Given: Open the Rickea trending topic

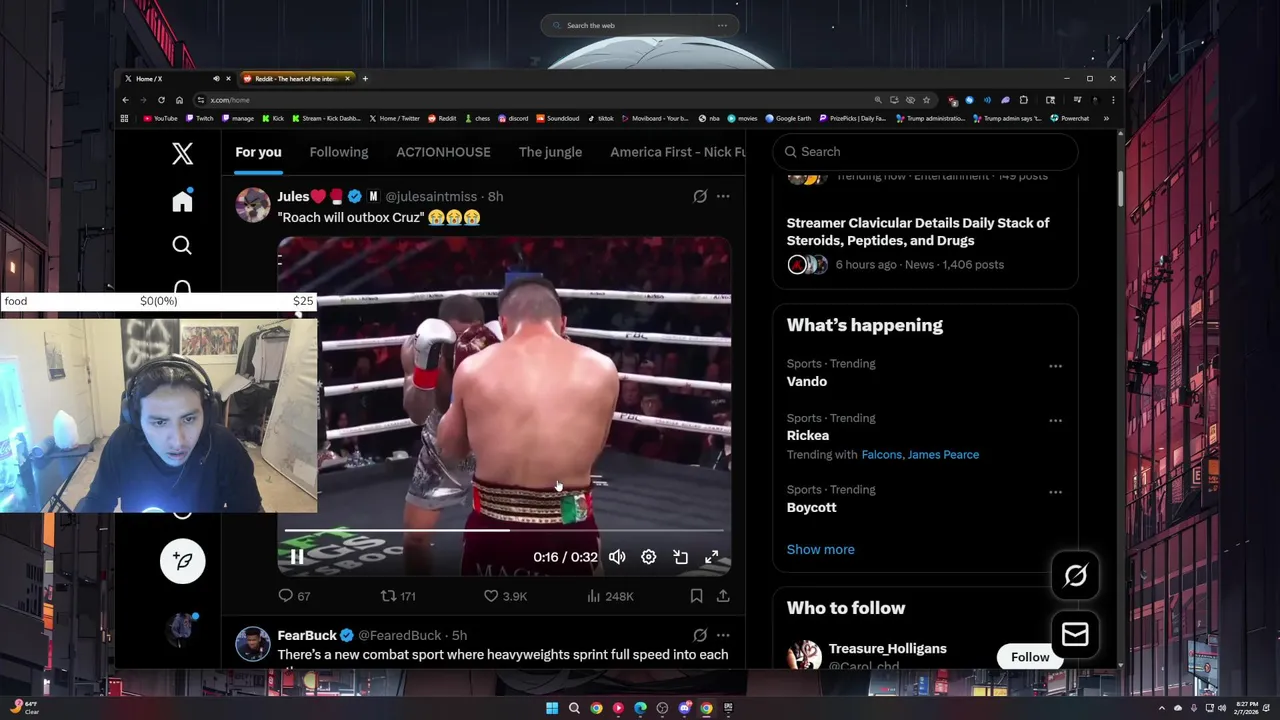Looking at the screenshot, I should point(807,435).
